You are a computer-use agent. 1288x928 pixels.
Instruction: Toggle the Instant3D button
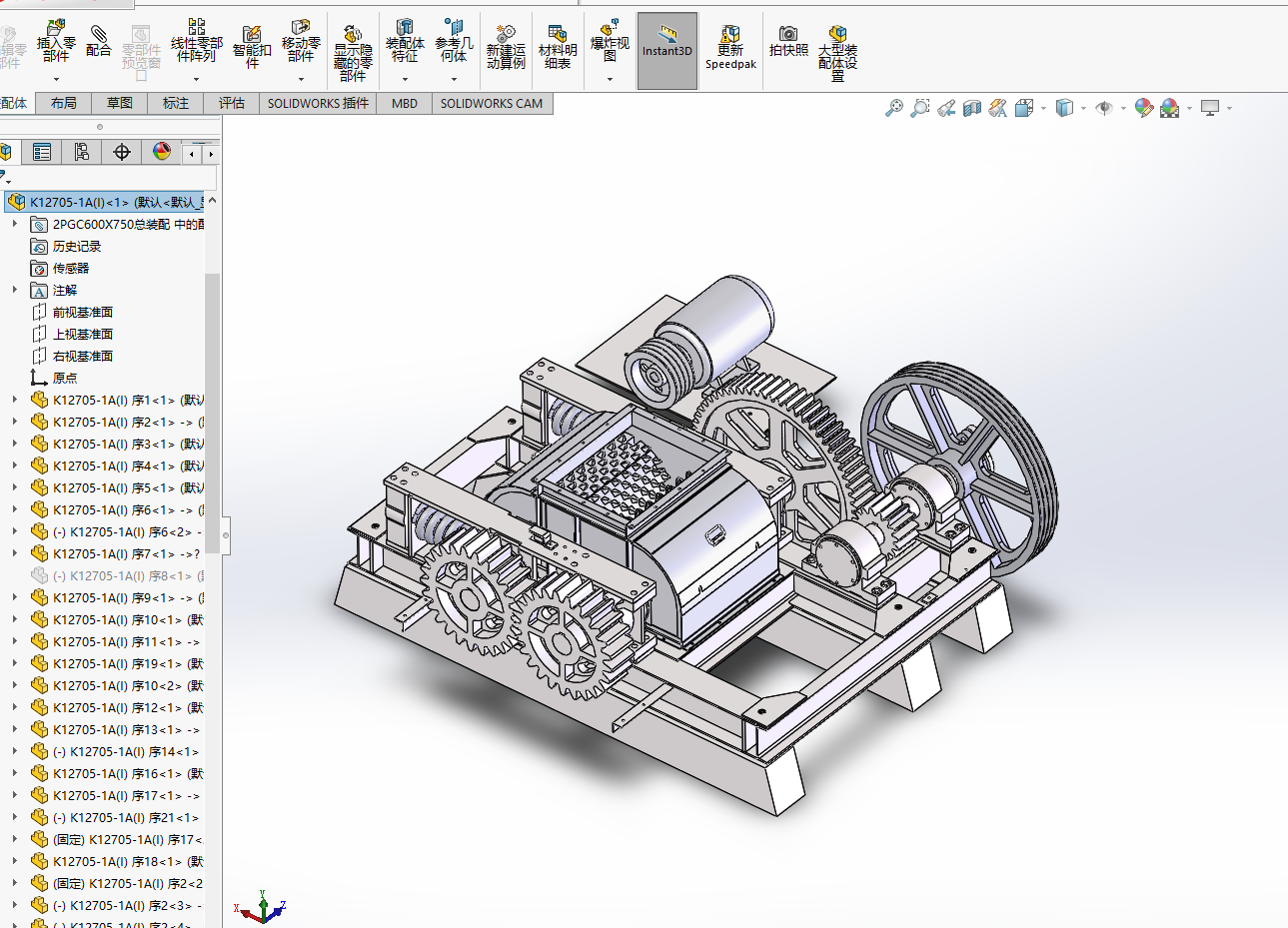[x=666, y=51]
